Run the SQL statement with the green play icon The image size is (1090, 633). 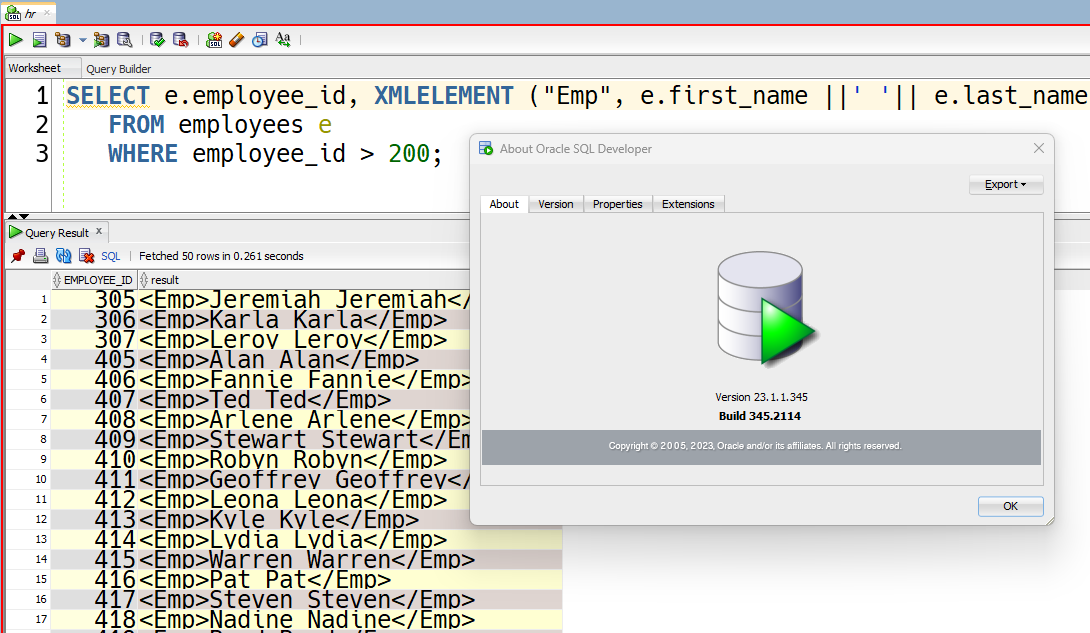16,40
